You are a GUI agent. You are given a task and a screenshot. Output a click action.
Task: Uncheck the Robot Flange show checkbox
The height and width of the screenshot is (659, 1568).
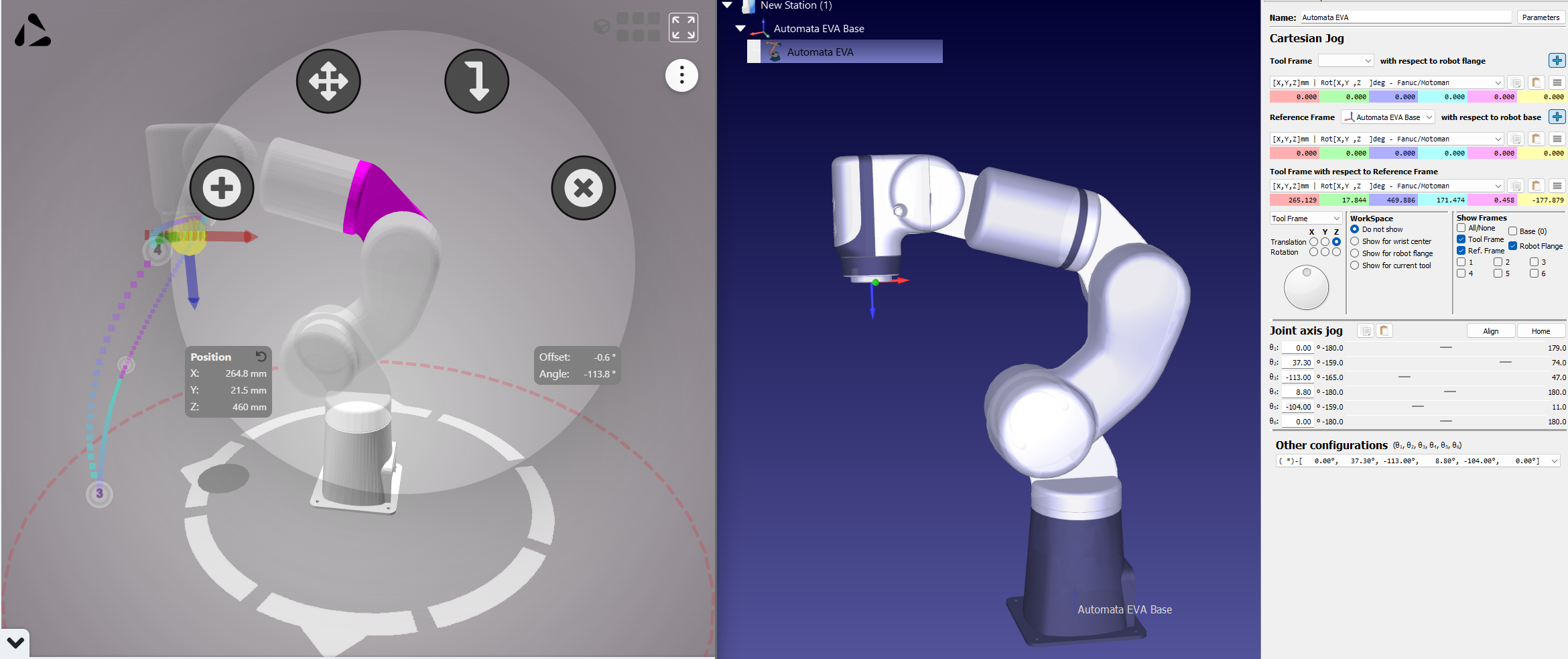pos(1512,246)
